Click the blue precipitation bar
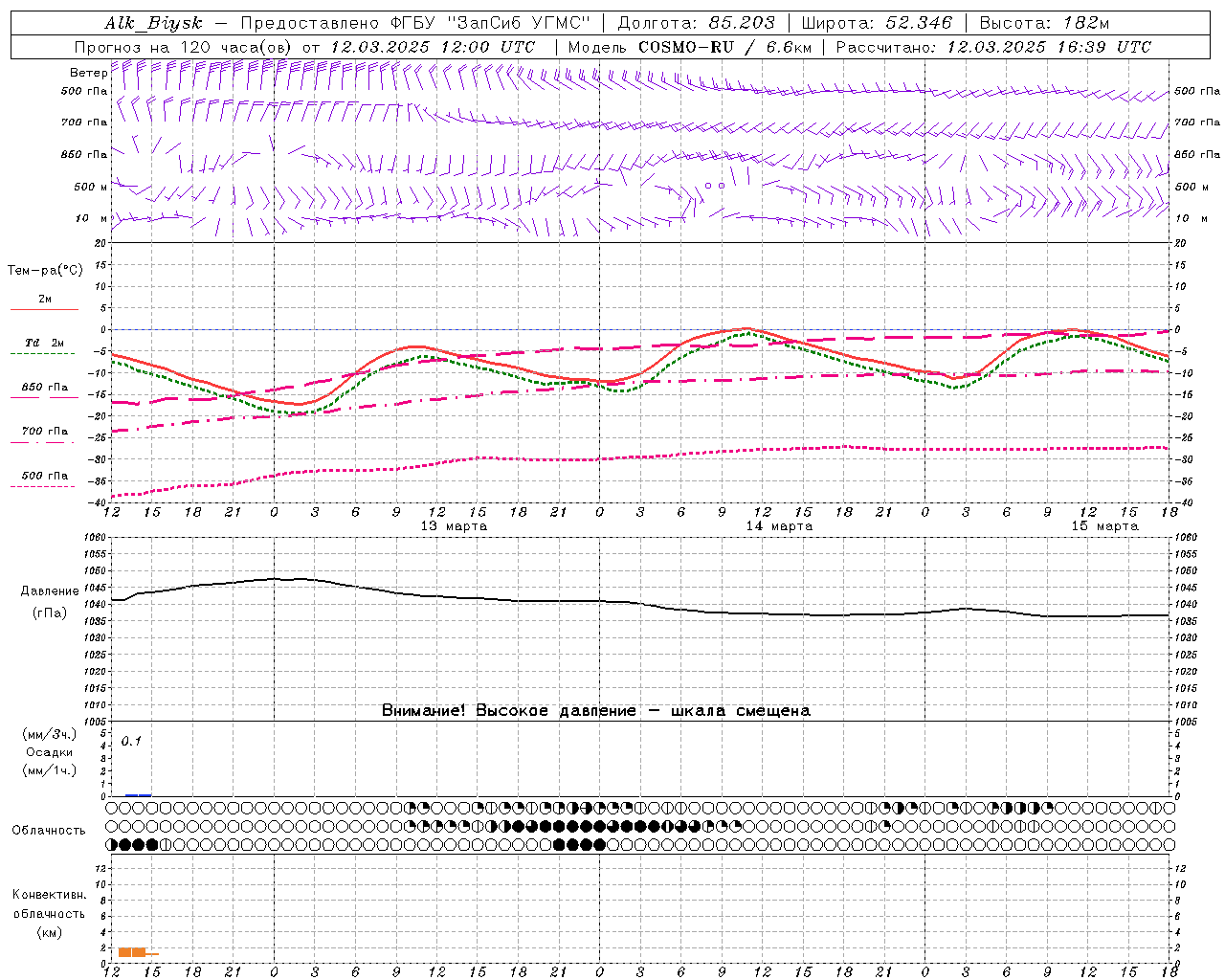The width and height of the screenshot is (1225, 980). 138,794
